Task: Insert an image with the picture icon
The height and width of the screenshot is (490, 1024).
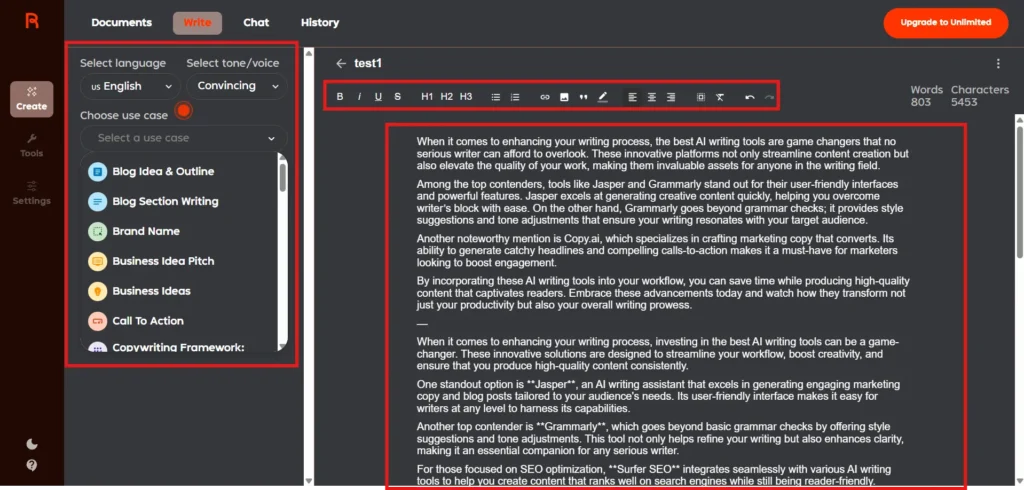Action: coord(564,97)
